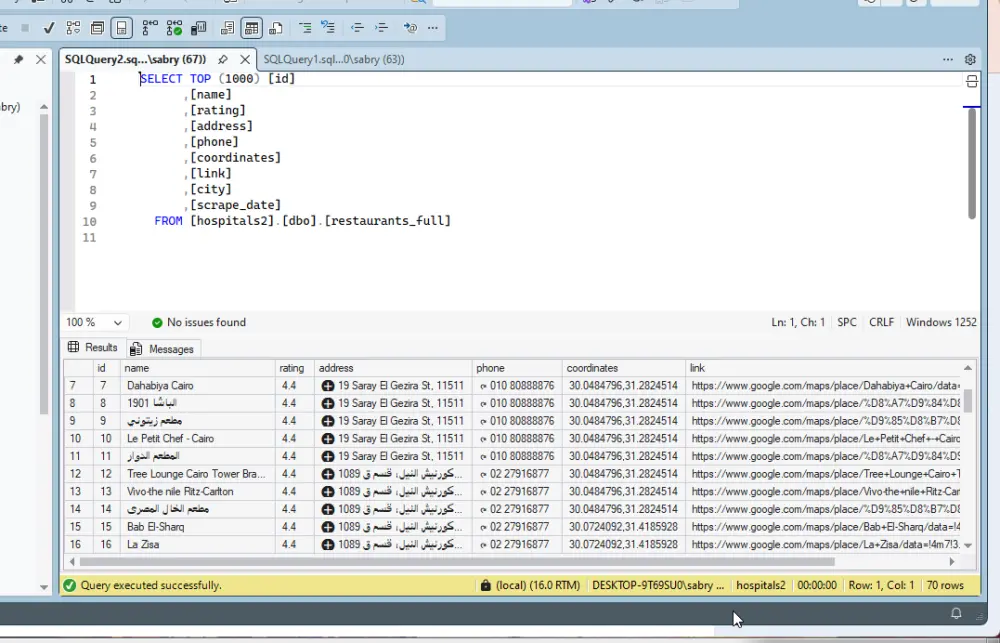Click the left panel scroll down arrow

click(x=43, y=587)
